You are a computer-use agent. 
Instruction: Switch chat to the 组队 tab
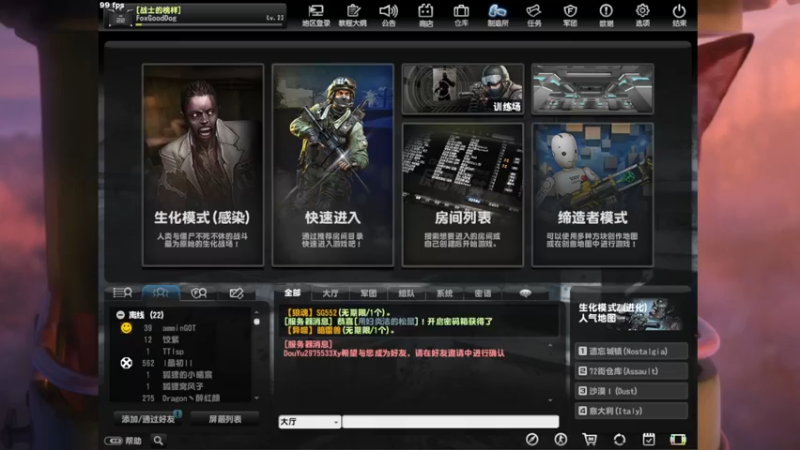(x=407, y=293)
